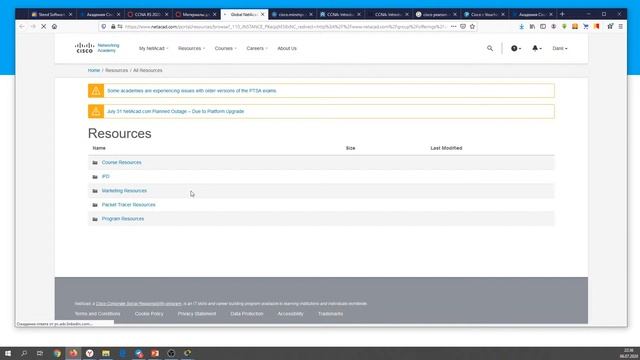
Task: Click the tracking protection shield icon
Action: 104,27
